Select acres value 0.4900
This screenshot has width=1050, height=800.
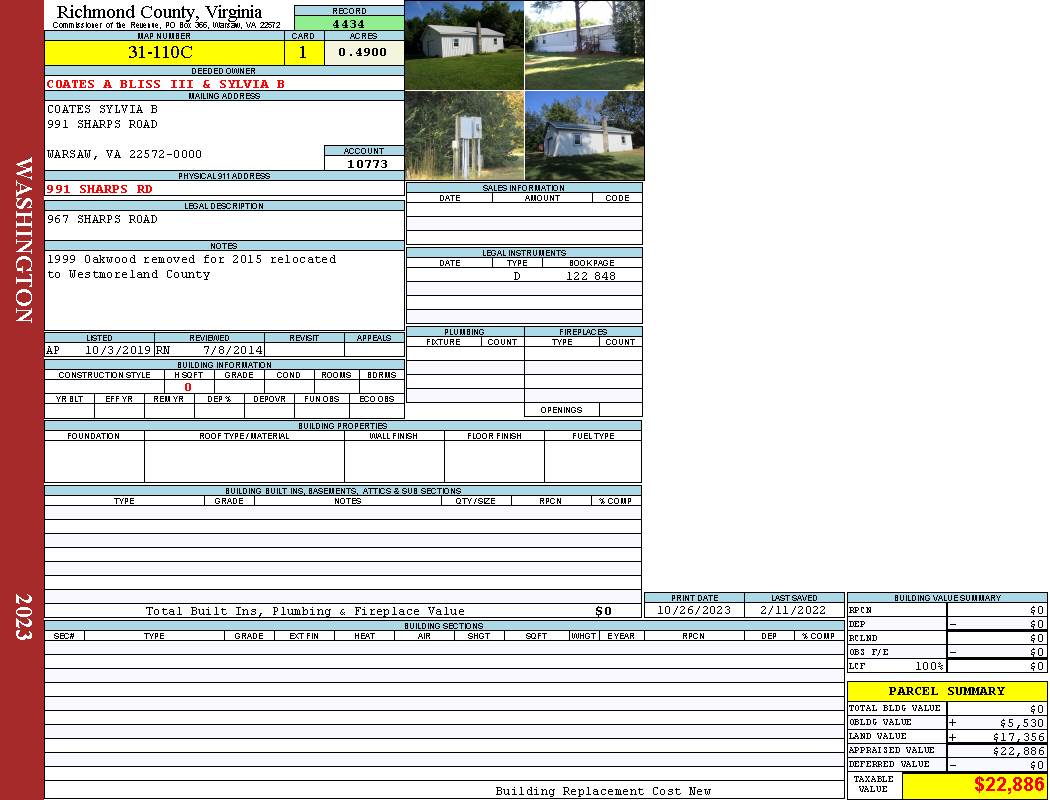coord(362,52)
